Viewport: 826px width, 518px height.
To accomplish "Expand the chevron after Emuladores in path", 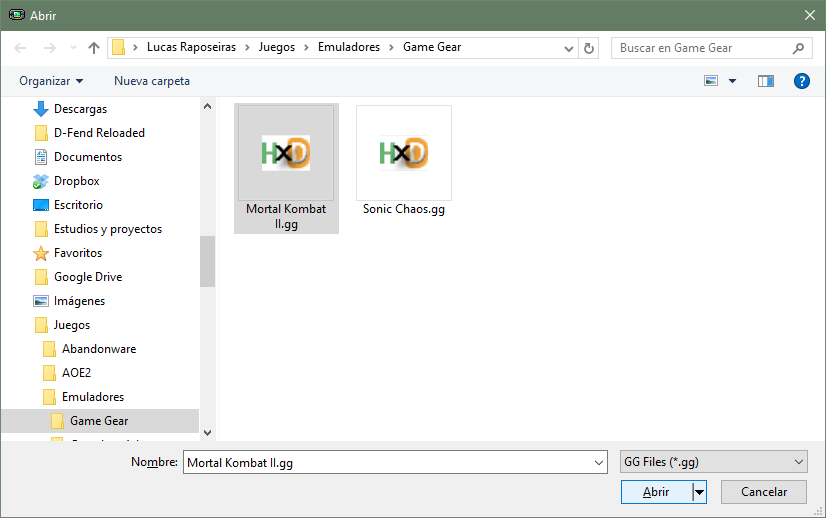I will pyautogui.click(x=391, y=48).
